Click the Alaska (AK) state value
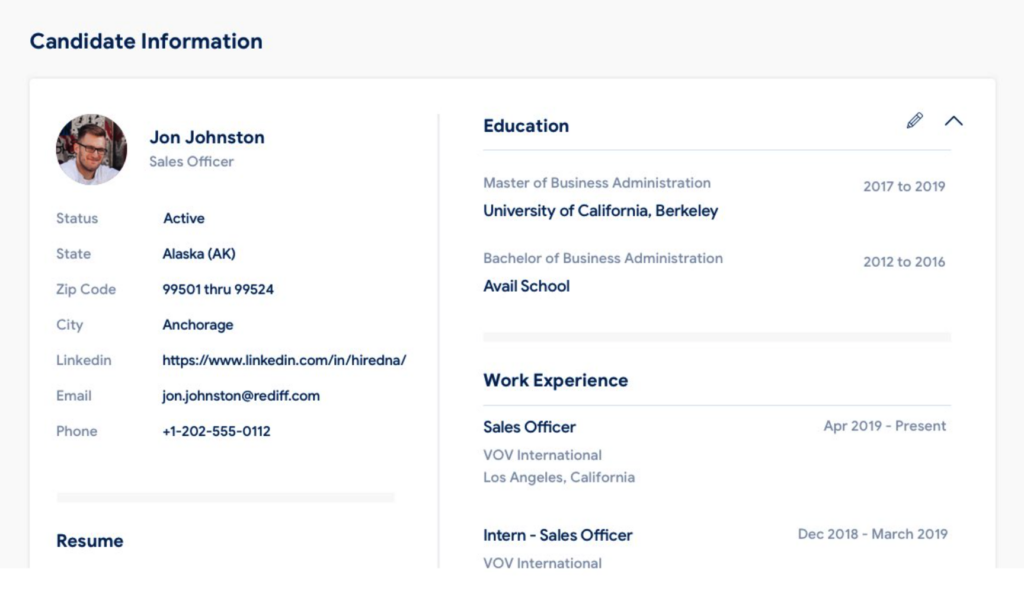The image size is (1024, 600). pos(199,254)
